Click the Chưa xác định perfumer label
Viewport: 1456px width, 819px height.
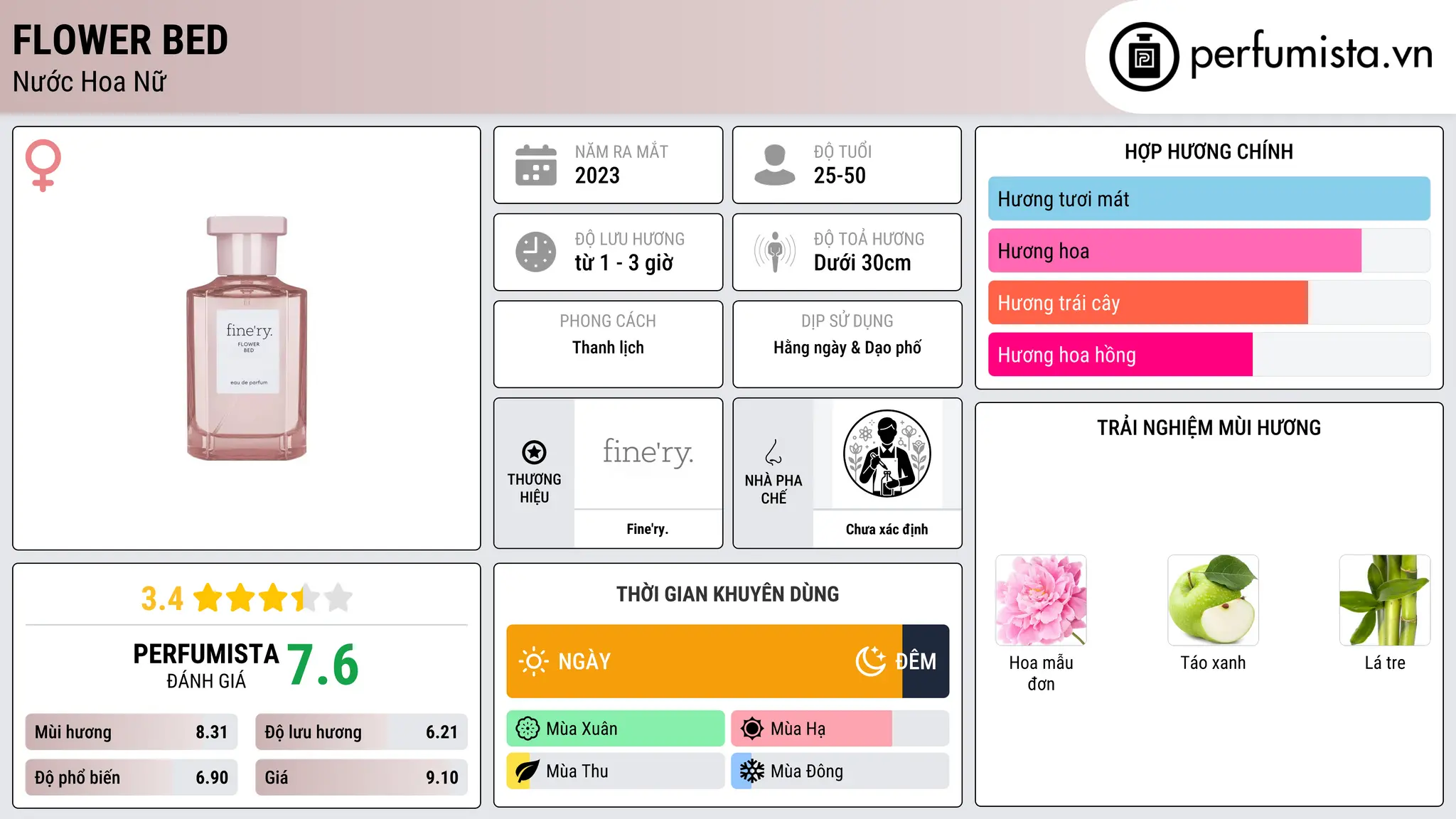(887, 529)
